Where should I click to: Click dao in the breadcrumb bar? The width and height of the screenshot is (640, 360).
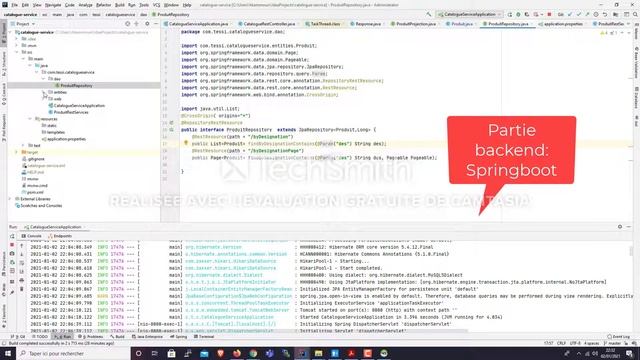click(143, 14)
